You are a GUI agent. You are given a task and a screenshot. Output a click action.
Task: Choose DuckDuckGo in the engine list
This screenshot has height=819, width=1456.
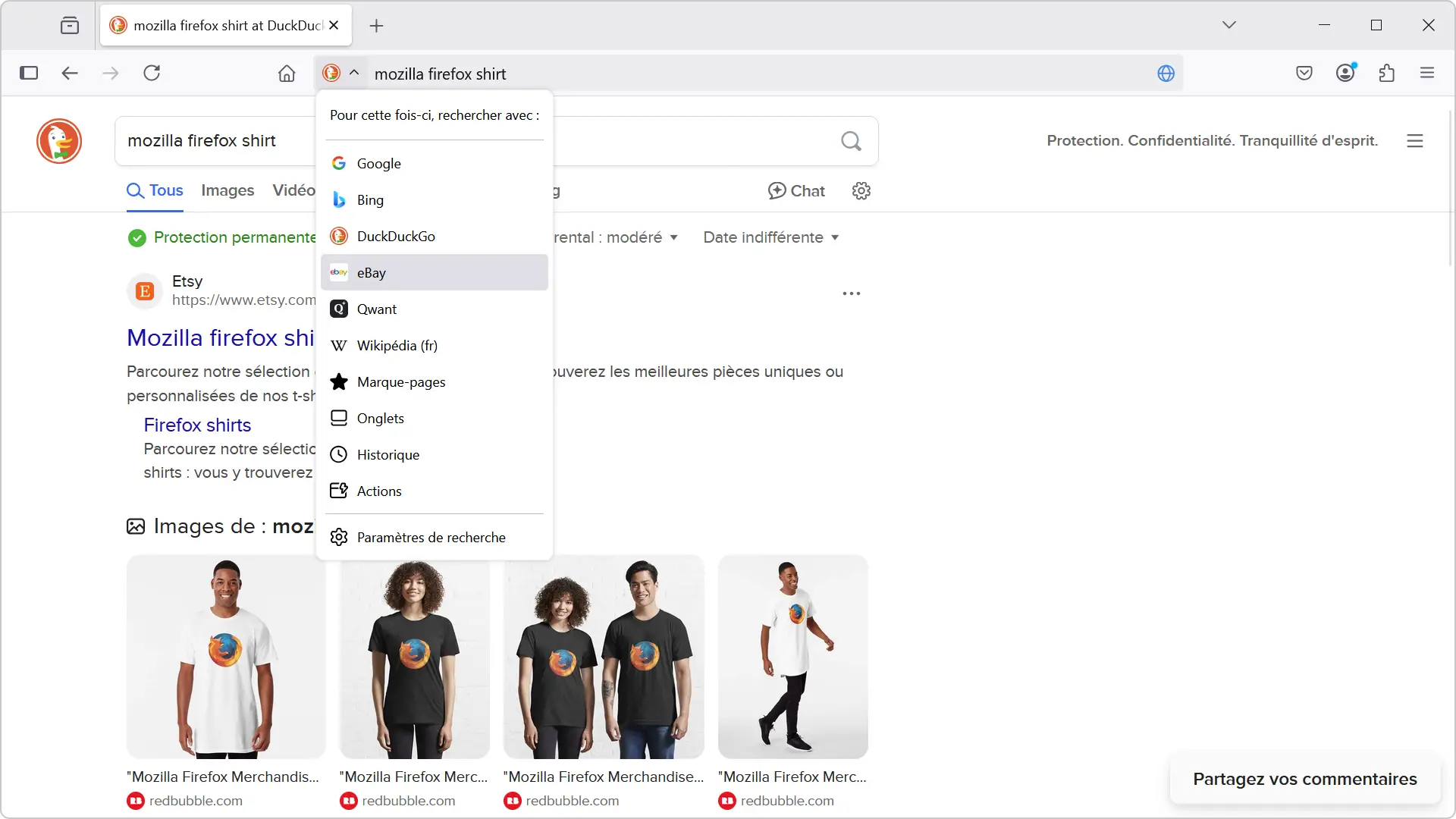pos(435,236)
